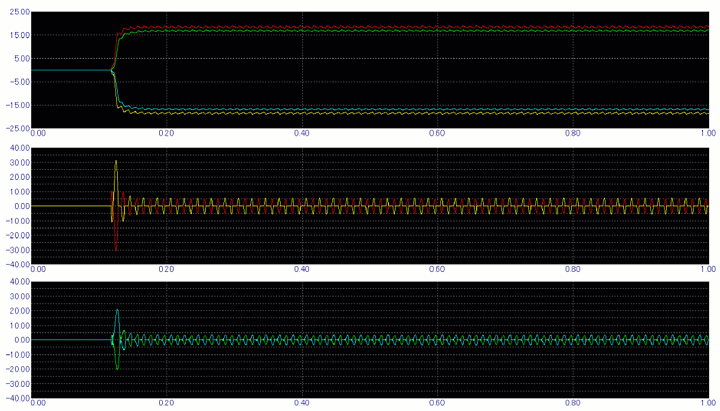
Task: Select the 0.20 time label under middle plot
Action: click(x=166, y=269)
